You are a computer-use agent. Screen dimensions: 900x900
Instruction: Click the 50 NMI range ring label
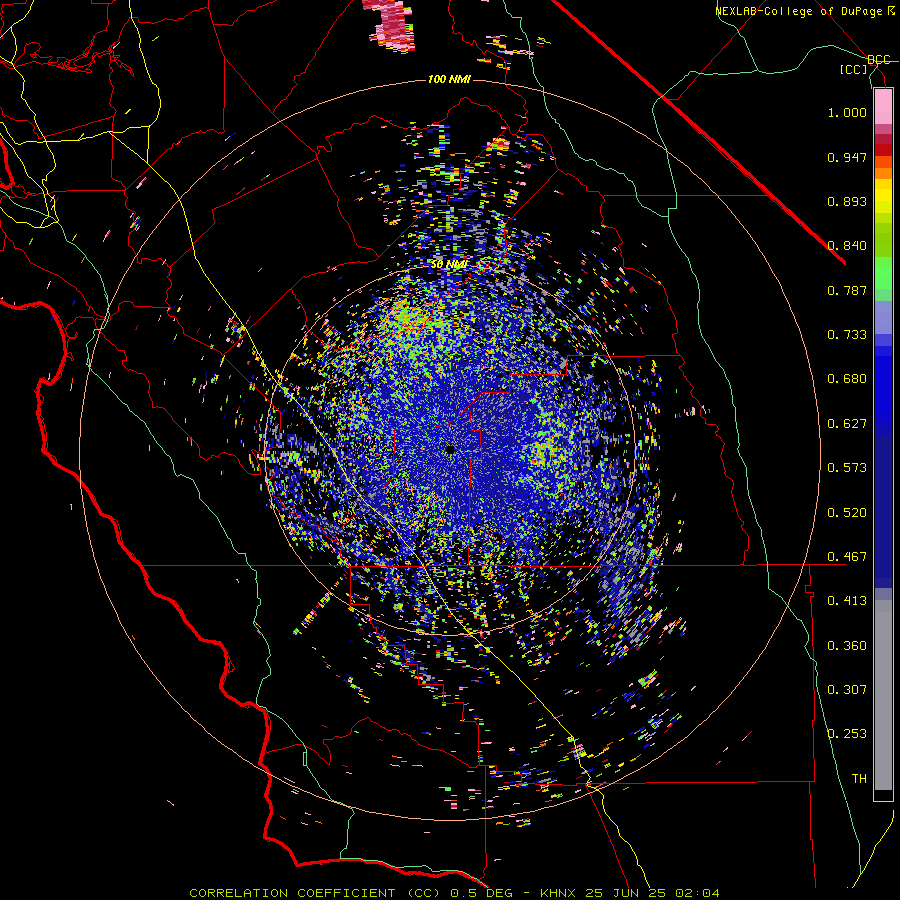[449, 264]
